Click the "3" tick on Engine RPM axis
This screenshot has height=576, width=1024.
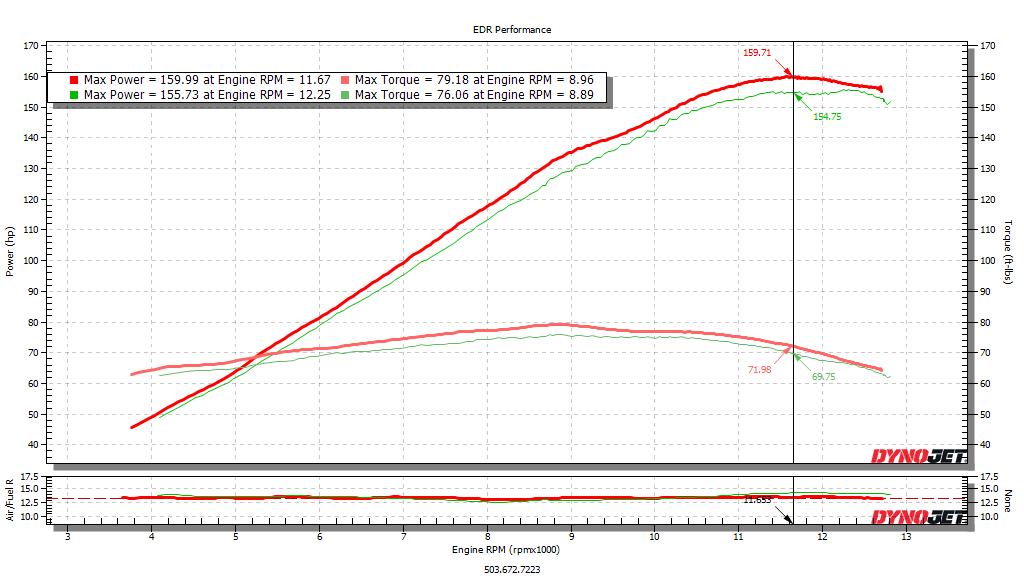(x=68, y=537)
